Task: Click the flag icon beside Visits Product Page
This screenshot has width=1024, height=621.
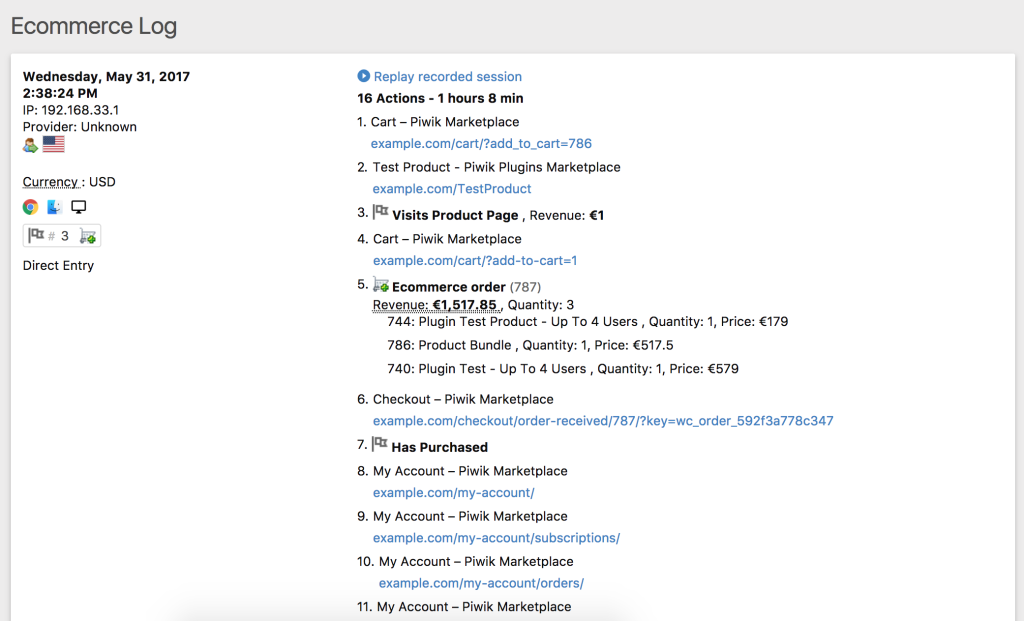Action: (x=380, y=213)
